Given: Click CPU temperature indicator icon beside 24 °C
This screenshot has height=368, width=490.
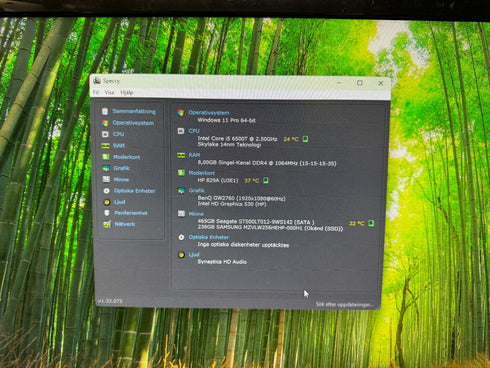Looking at the screenshot, I should pyautogui.click(x=305, y=139).
